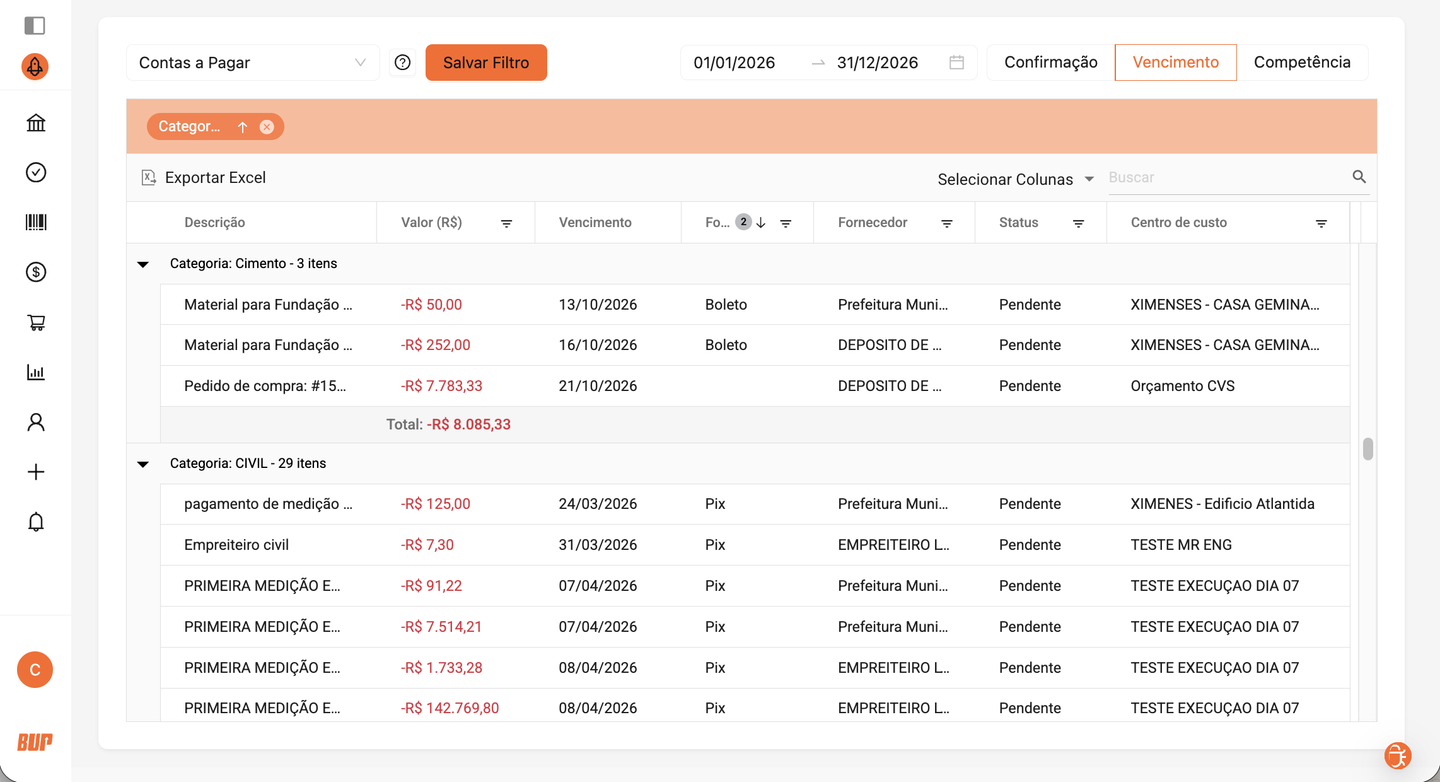The image size is (1440, 782).
Task: Collapse the Categoria: CIVIL group
Action: [x=143, y=464]
